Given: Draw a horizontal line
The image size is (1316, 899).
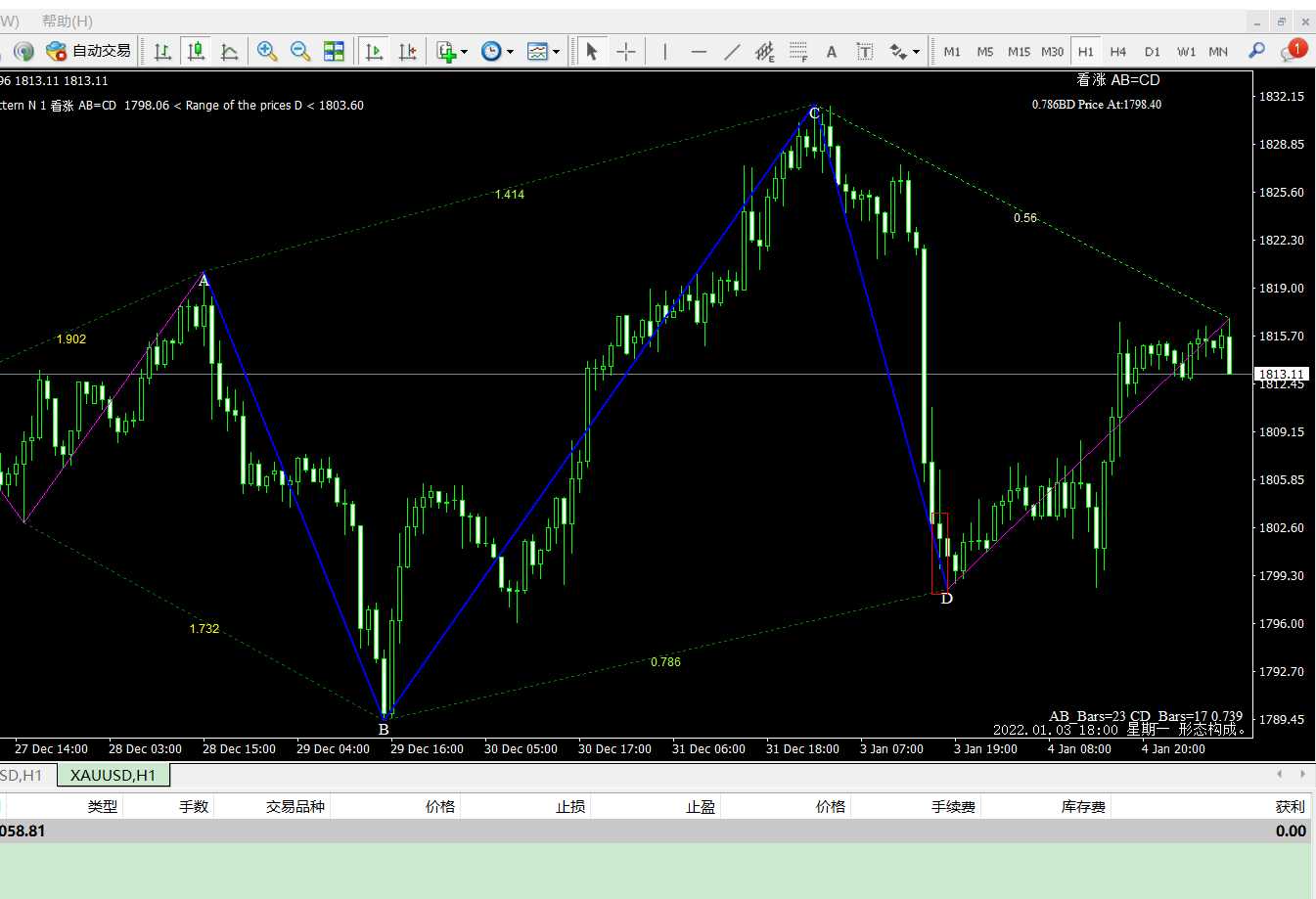Looking at the screenshot, I should (699, 52).
